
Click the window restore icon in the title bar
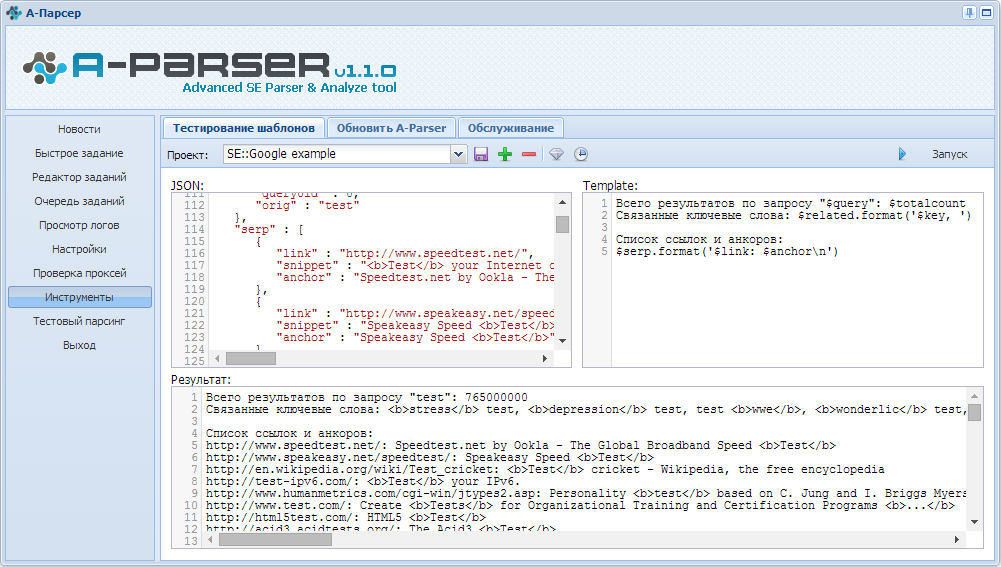pyautogui.click(x=986, y=13)
